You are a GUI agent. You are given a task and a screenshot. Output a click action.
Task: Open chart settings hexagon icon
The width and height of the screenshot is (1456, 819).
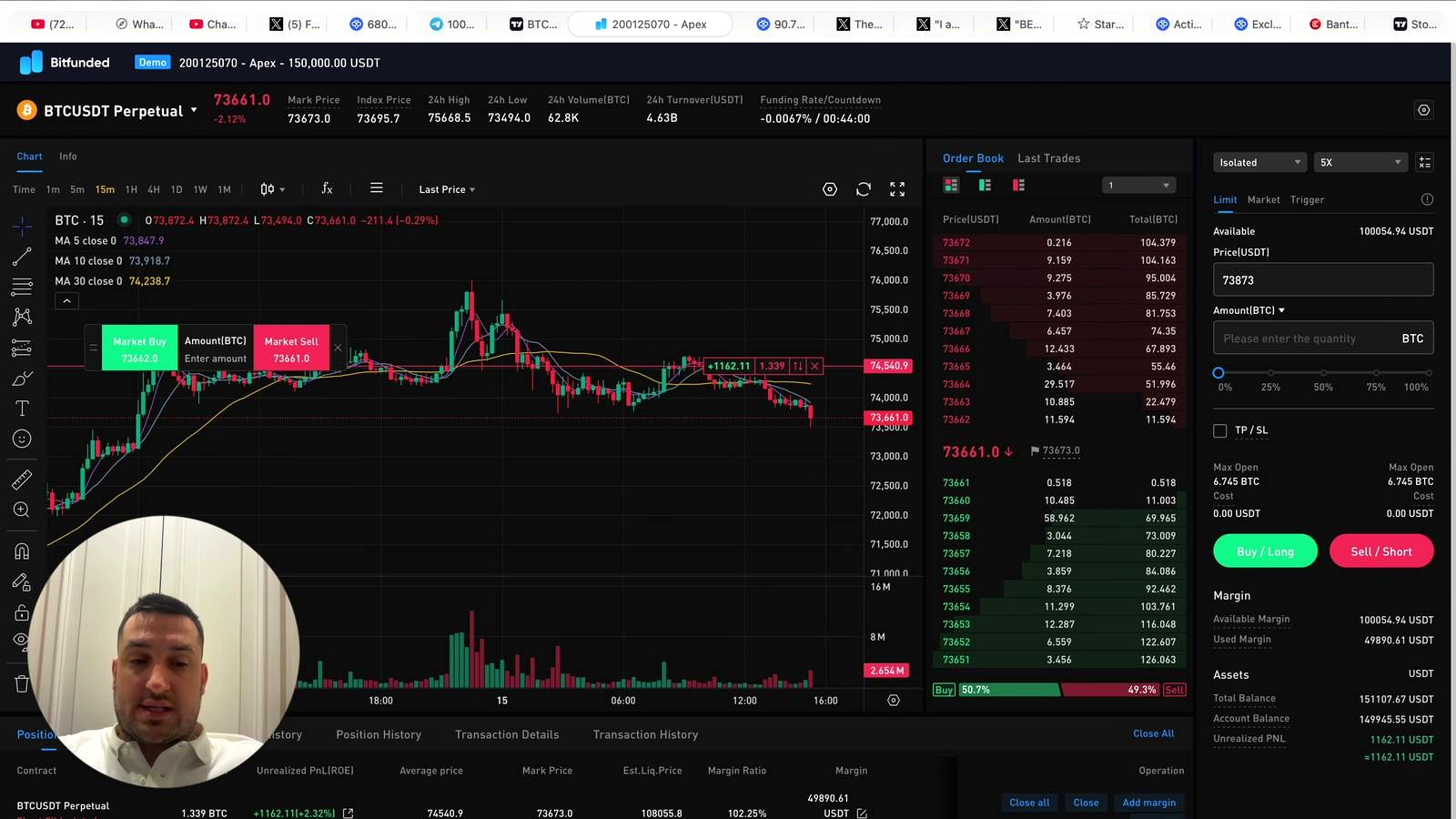click(830, 189)
